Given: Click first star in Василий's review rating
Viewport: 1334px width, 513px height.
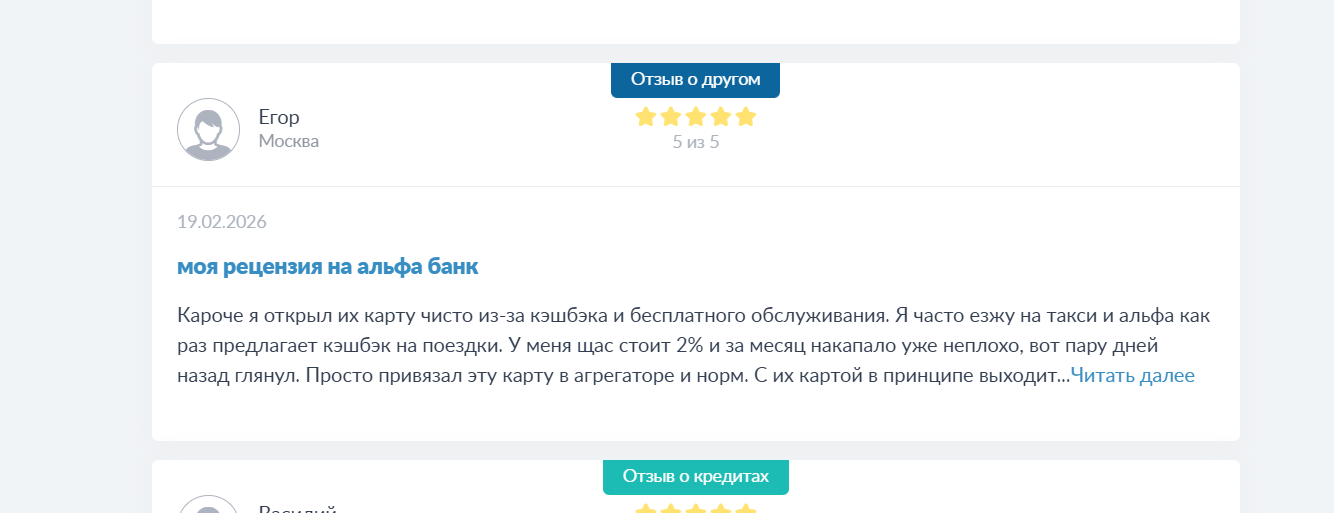Looking at the screenshot, I should coord(646,509).
